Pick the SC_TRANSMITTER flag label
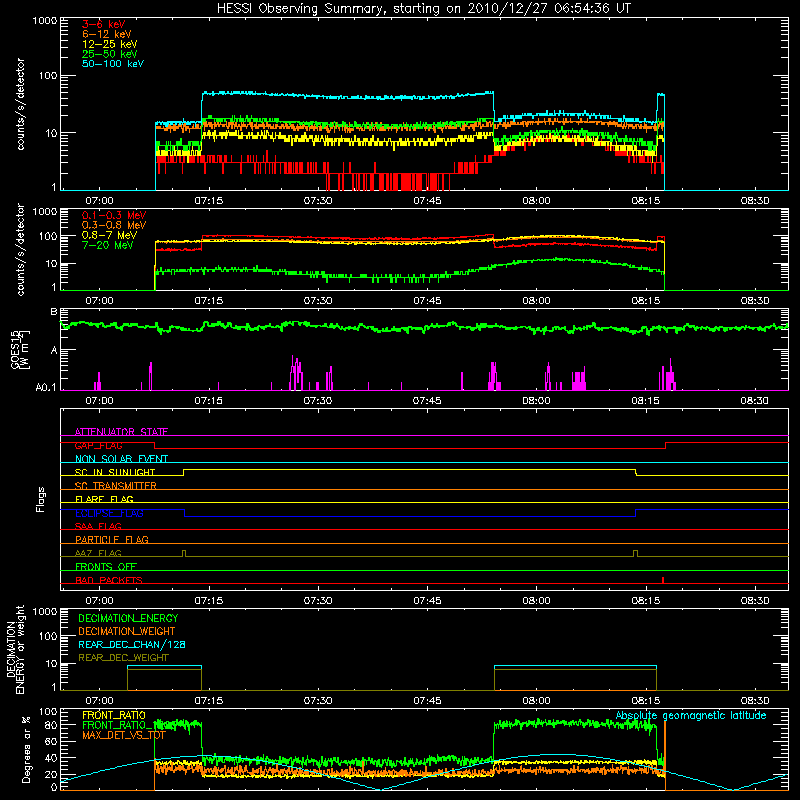The height and width of the screenshot is (800, 800). pos(116,486)
